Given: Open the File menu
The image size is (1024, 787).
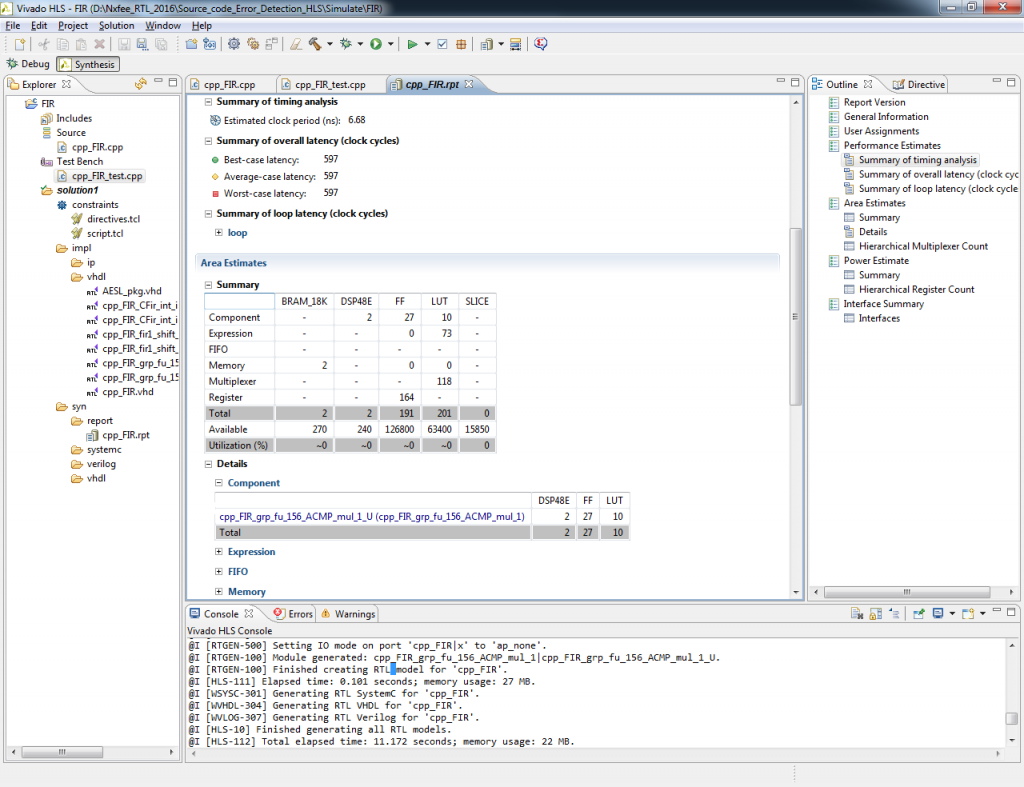Looking at the screenshot, I should (x=12, y=25).
